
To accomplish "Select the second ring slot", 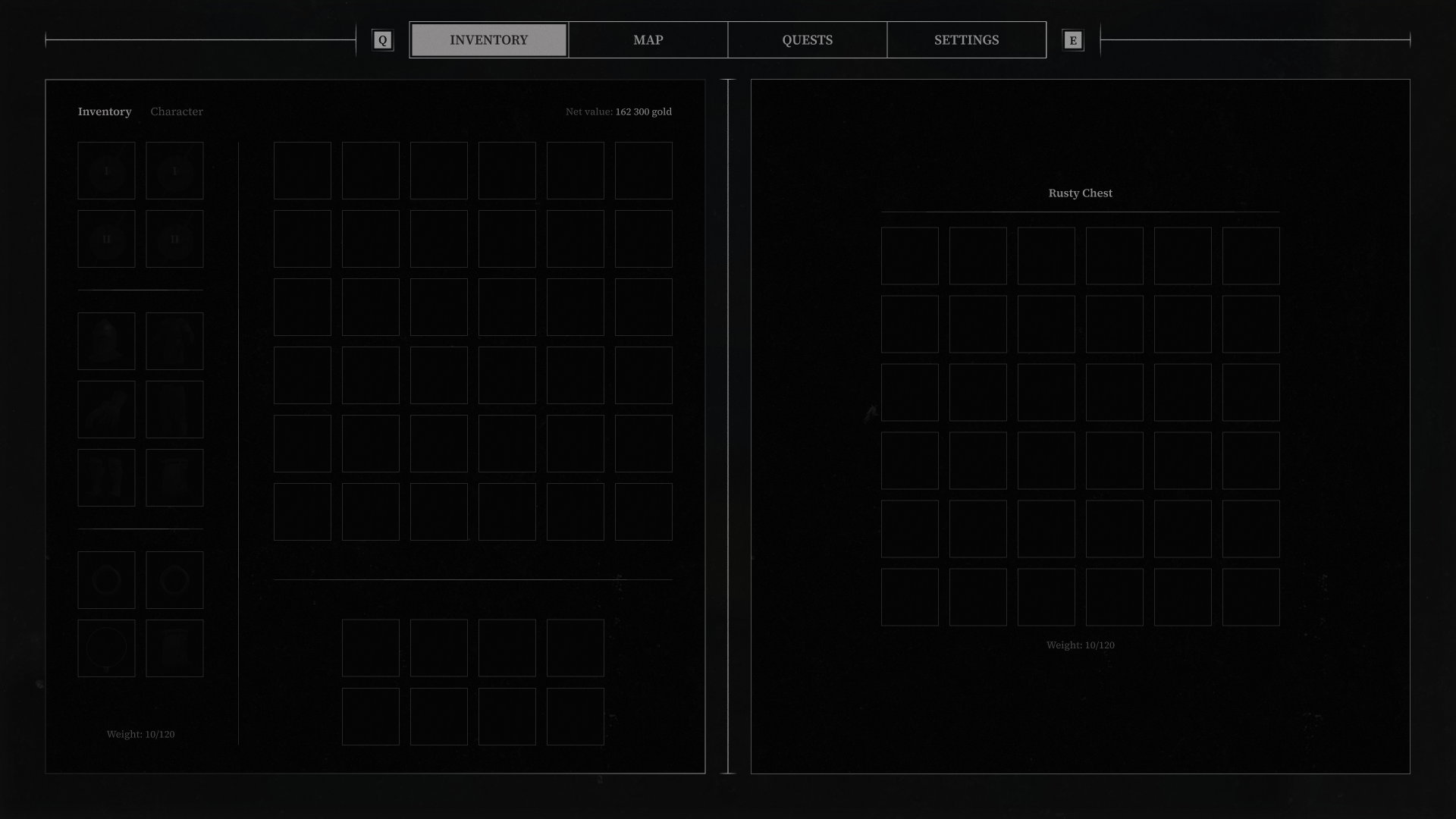I will [174, 580].
